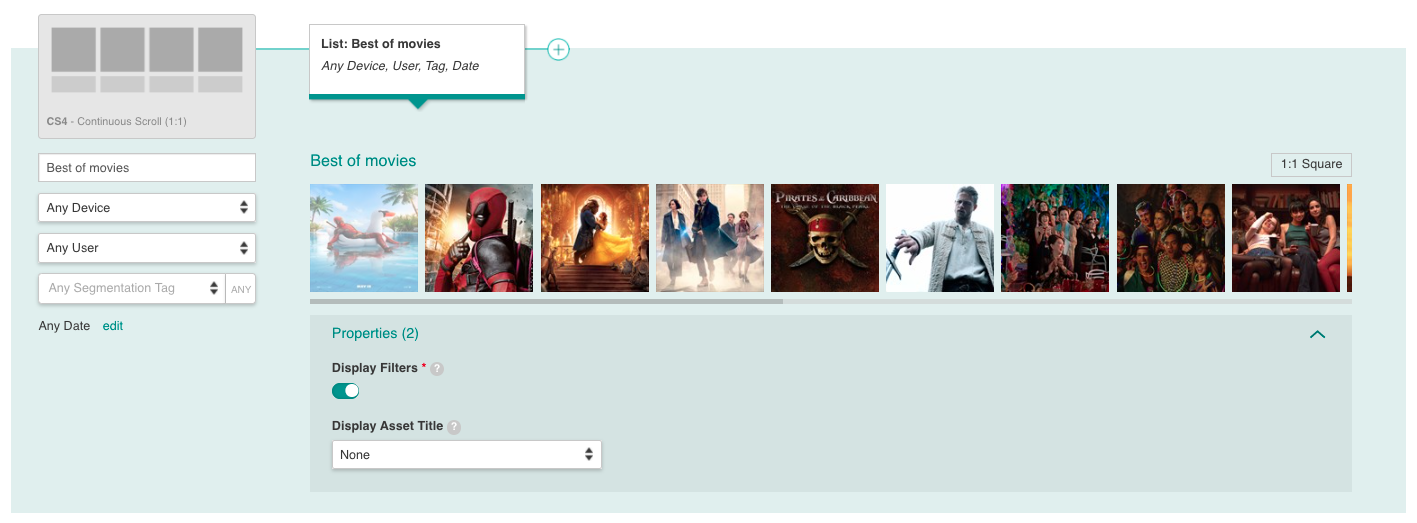The height and width of the screenshot is (523, 1417).
Task: Select the Pirates of the Caribbean thumbnail
Action: (x=825, y=238)
